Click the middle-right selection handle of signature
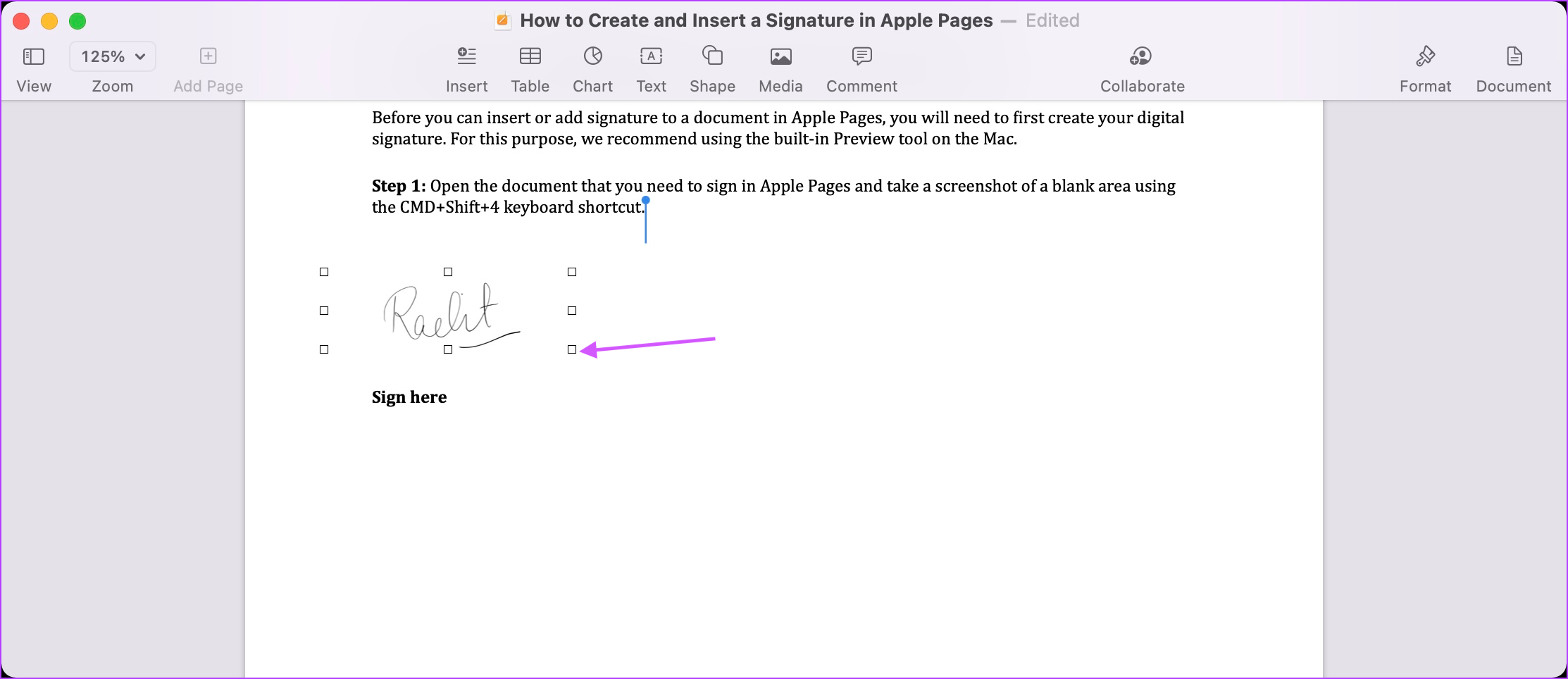Screen dimensions: 1568x679 (572, 311)
